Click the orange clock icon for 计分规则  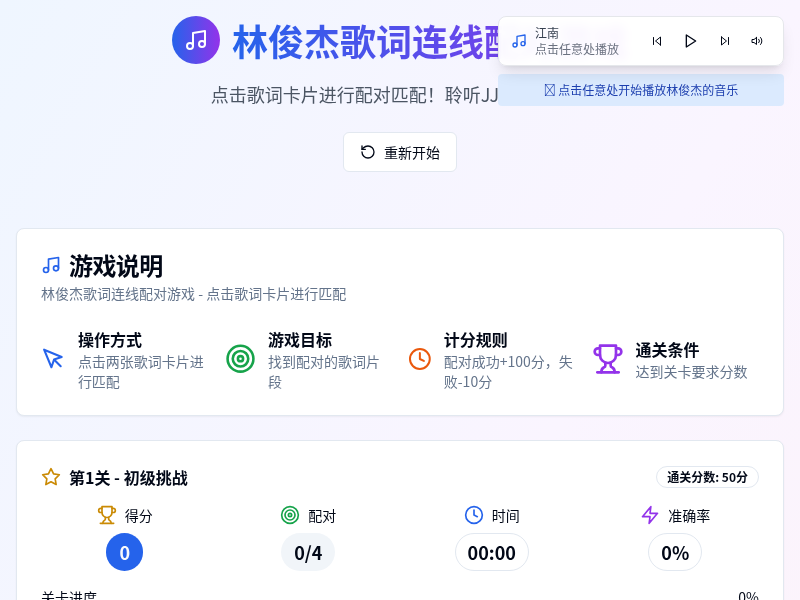point(420,359)
